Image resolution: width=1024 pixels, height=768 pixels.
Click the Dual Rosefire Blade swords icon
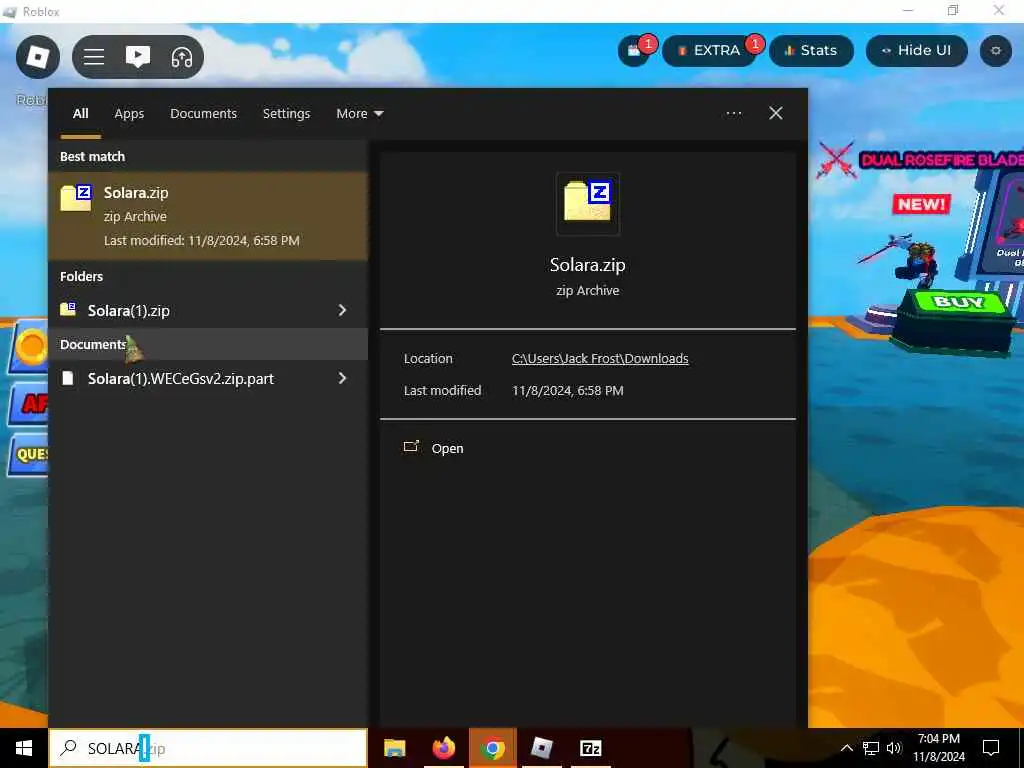(837, 160)
